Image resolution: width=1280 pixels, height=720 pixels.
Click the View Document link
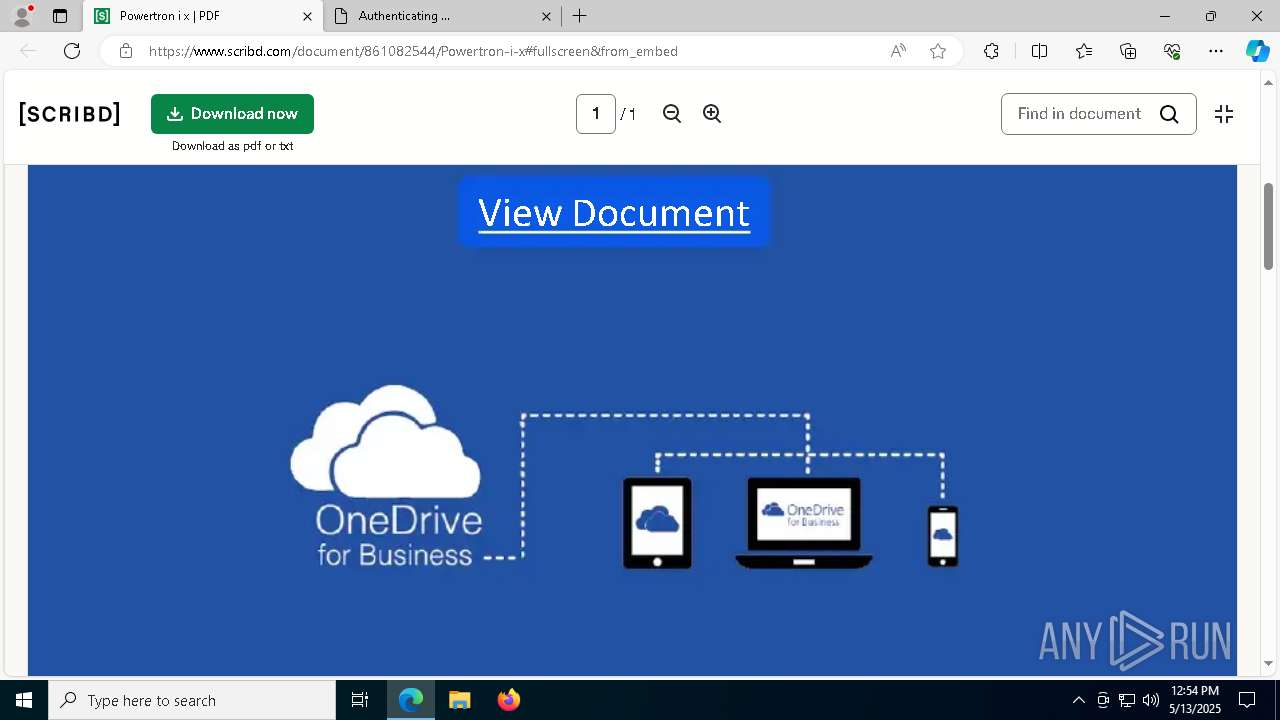[614, 212]
